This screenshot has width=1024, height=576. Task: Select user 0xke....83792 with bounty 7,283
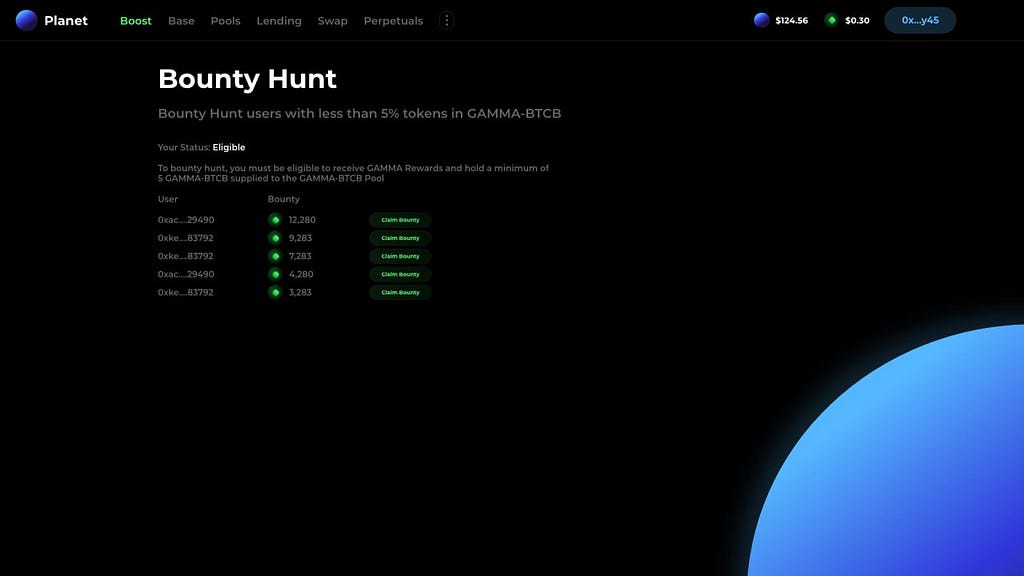pyautogui.click(x=185, y=257)
